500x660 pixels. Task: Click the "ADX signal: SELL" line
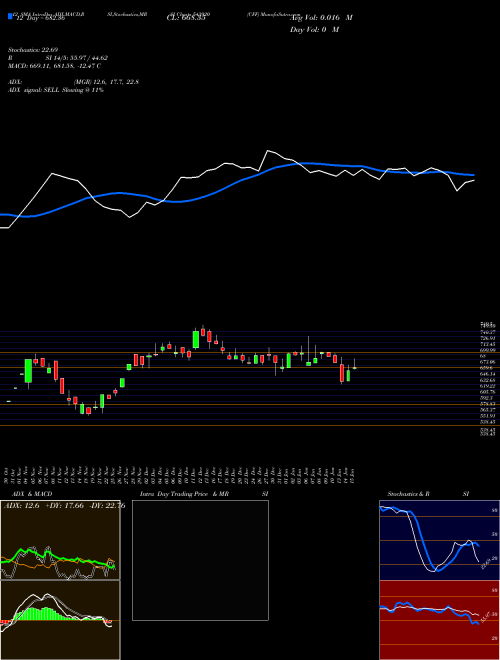click(x=35, y=90)
